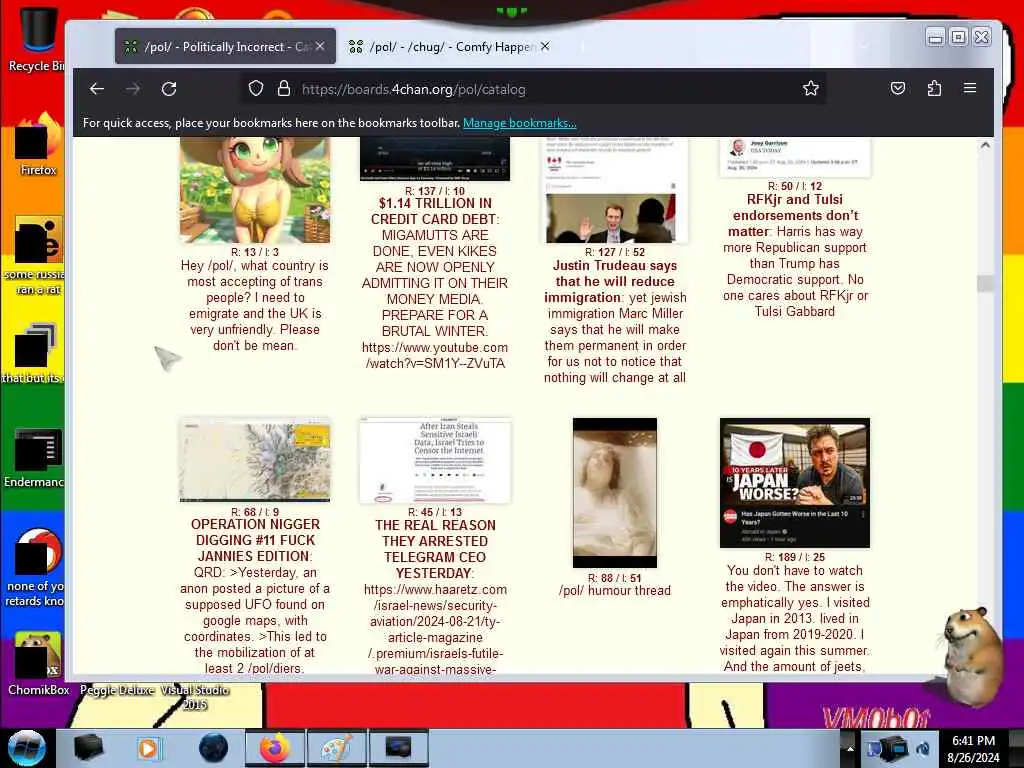The image size is (1024, 768).
Task: Open the dark window taskbar button
Action: (398, 748)
